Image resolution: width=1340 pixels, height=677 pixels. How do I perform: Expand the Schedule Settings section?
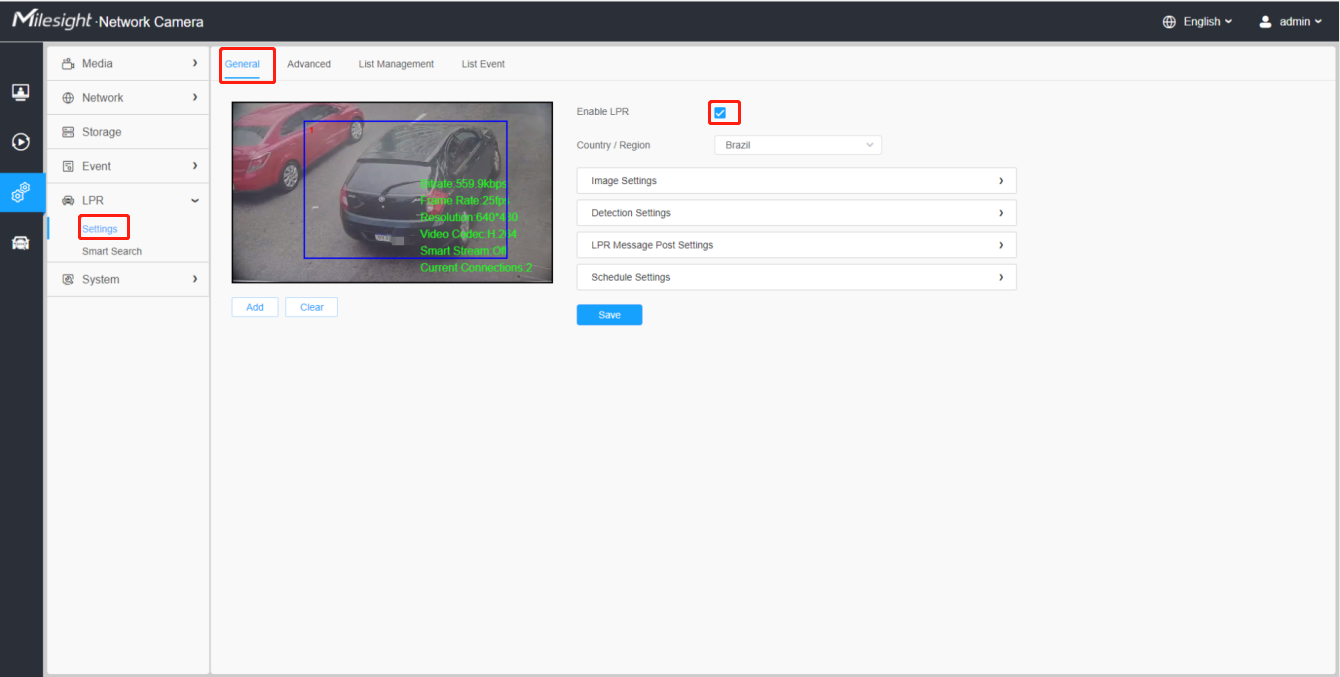click(796, 277)
